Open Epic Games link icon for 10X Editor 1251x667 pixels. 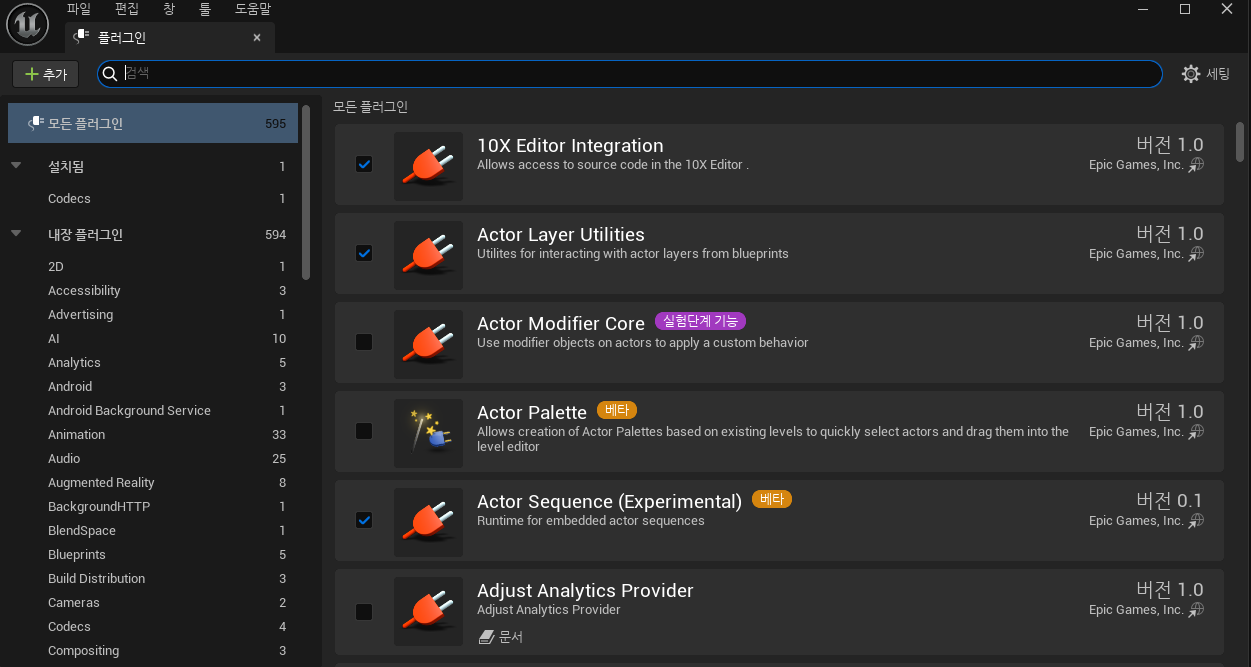coord(1196,165)
